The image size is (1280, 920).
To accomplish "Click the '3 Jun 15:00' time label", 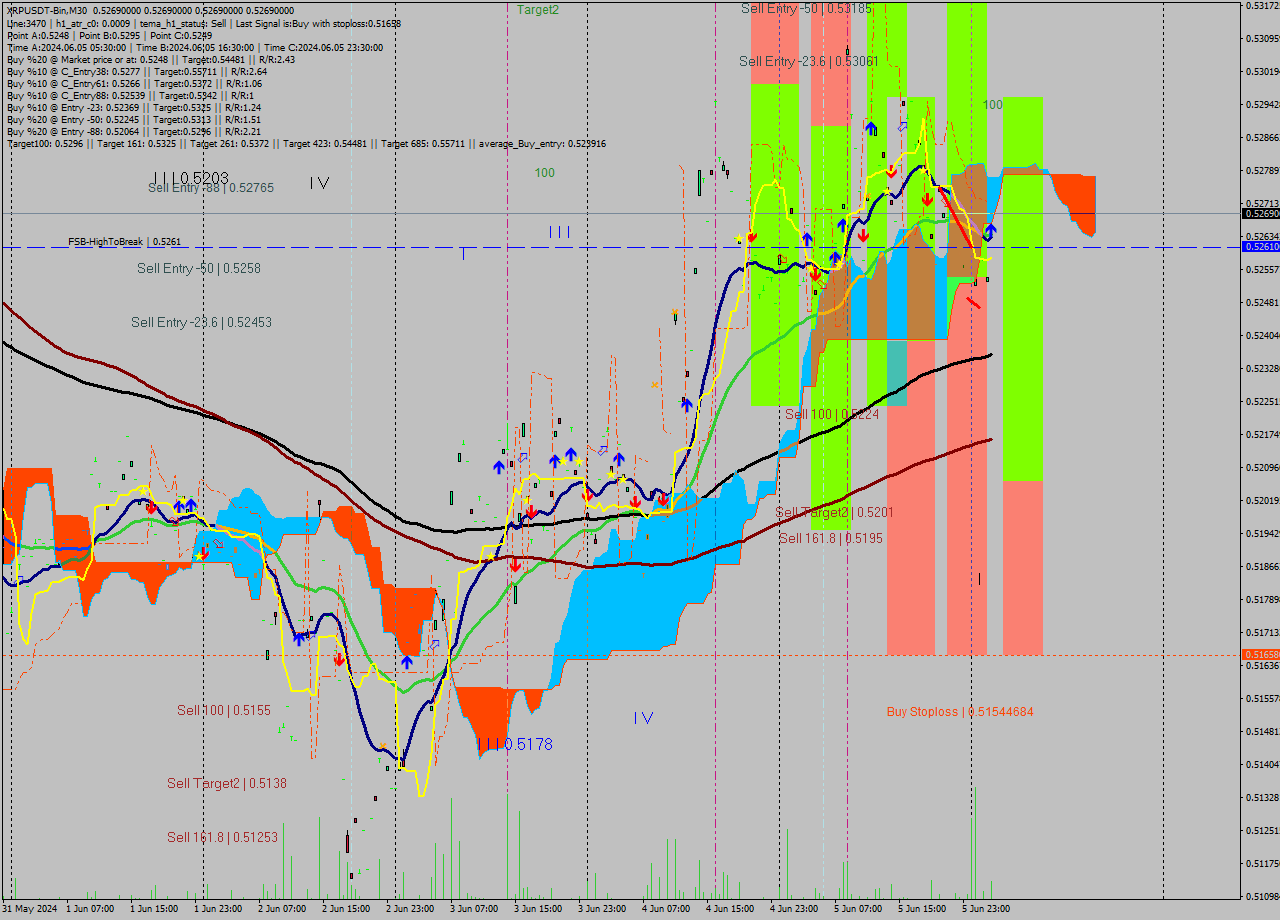I will click(538, 909).
